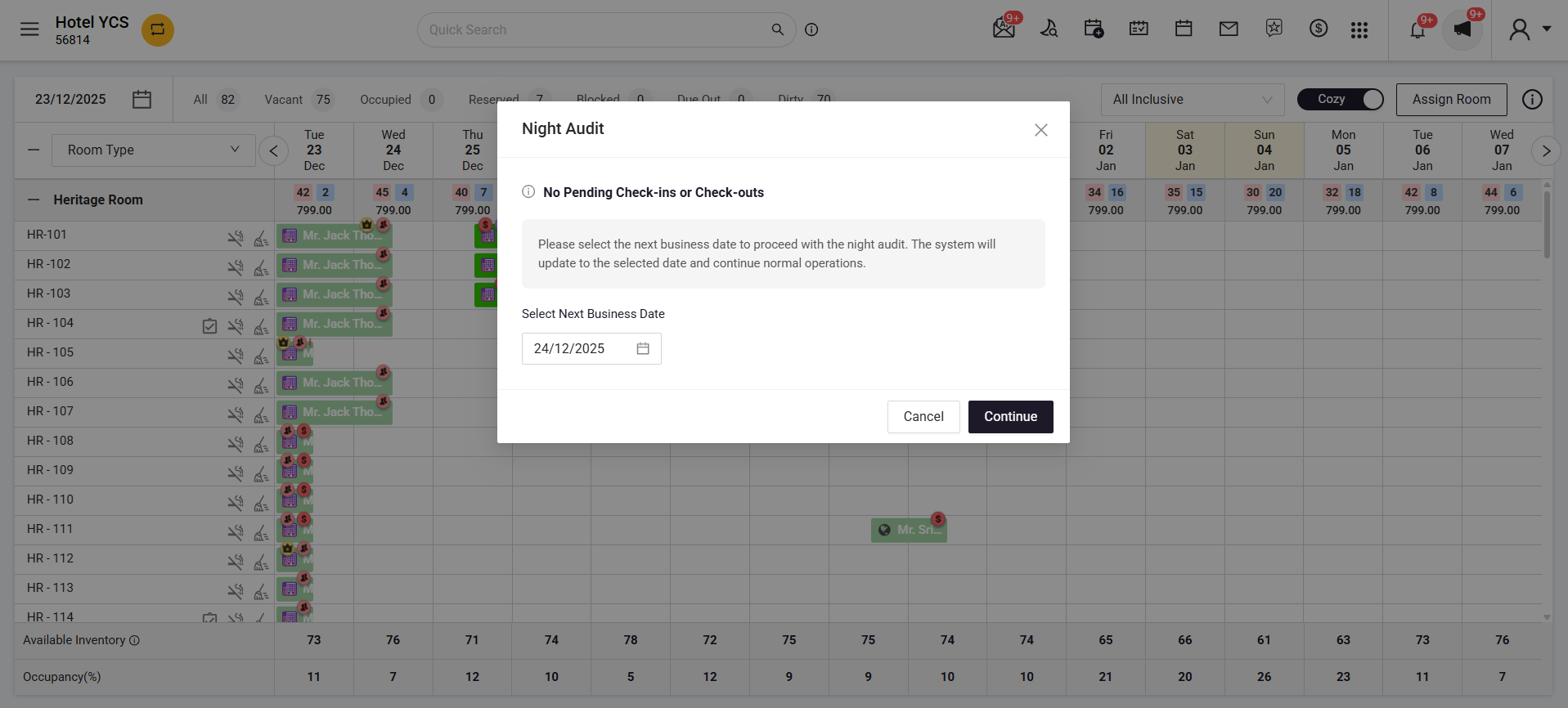Click room label HR-112

coord(50,558)
